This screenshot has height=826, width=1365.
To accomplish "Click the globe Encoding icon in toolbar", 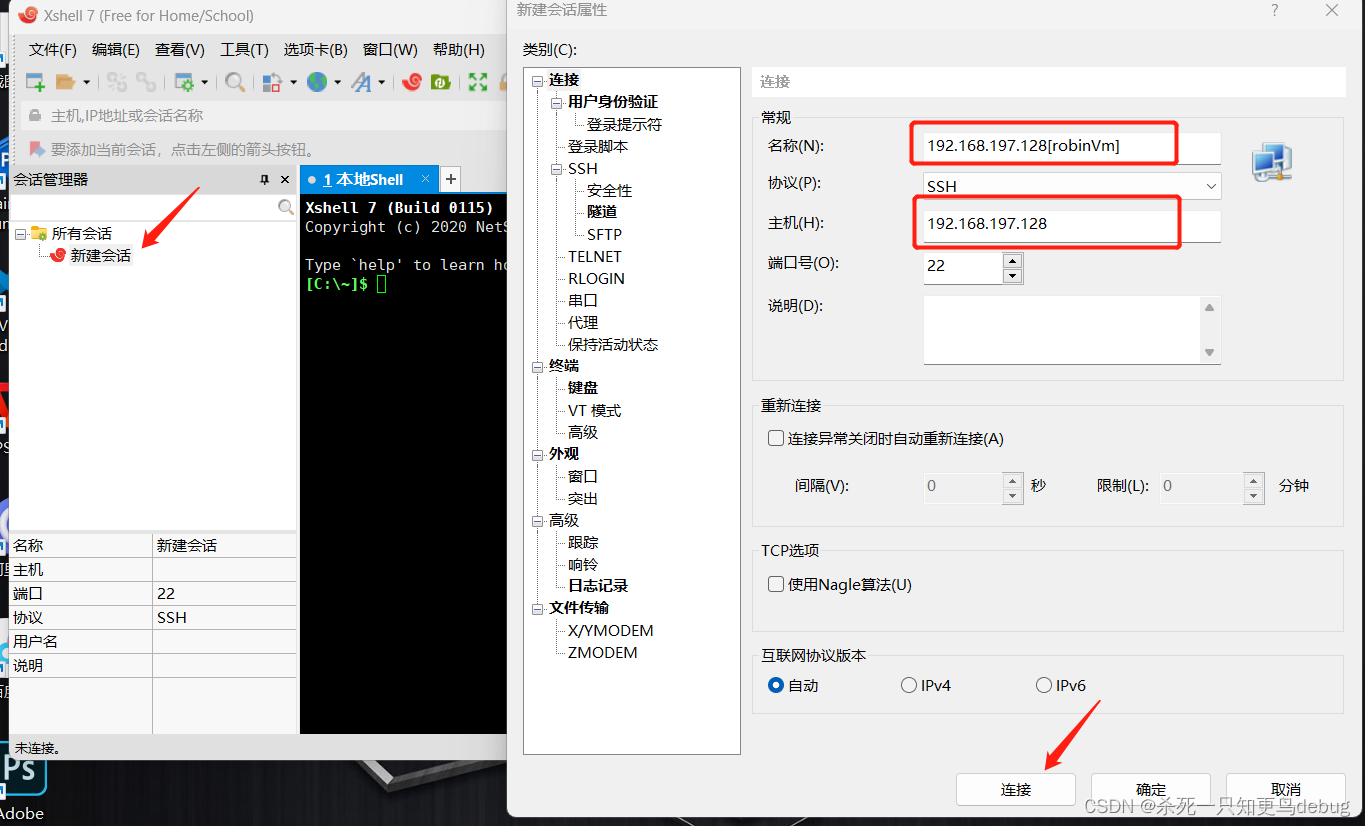I will 317,82.
